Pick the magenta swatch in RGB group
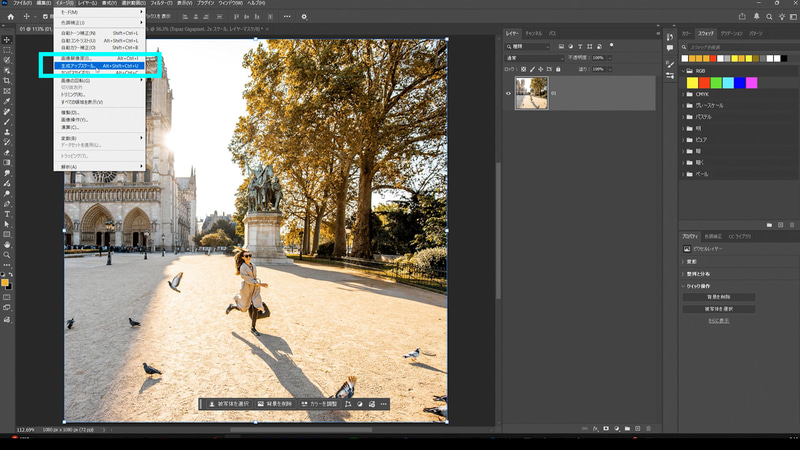 [x=752, y=83]
